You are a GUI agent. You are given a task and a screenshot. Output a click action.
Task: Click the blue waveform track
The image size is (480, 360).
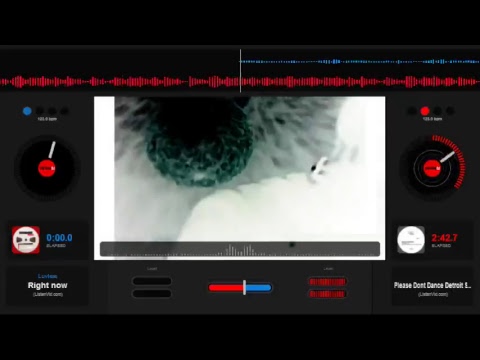(x=360, y=62)
